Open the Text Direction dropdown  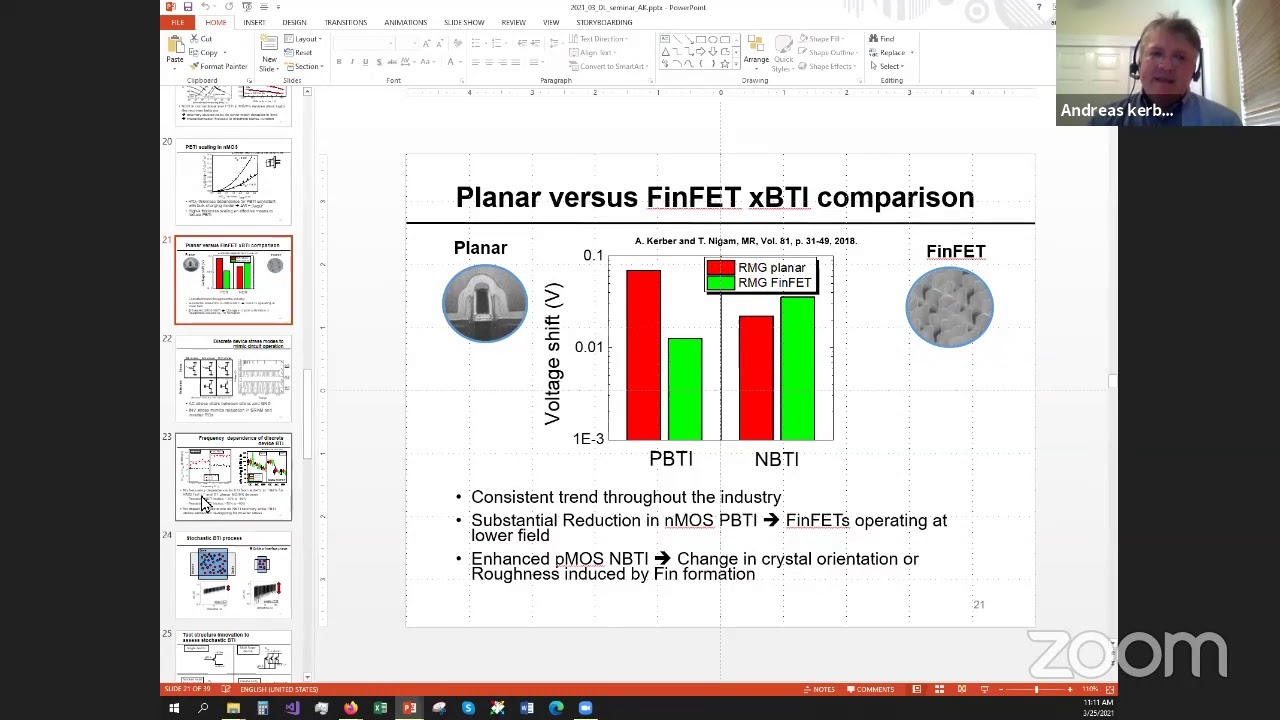tap(598, 39)
